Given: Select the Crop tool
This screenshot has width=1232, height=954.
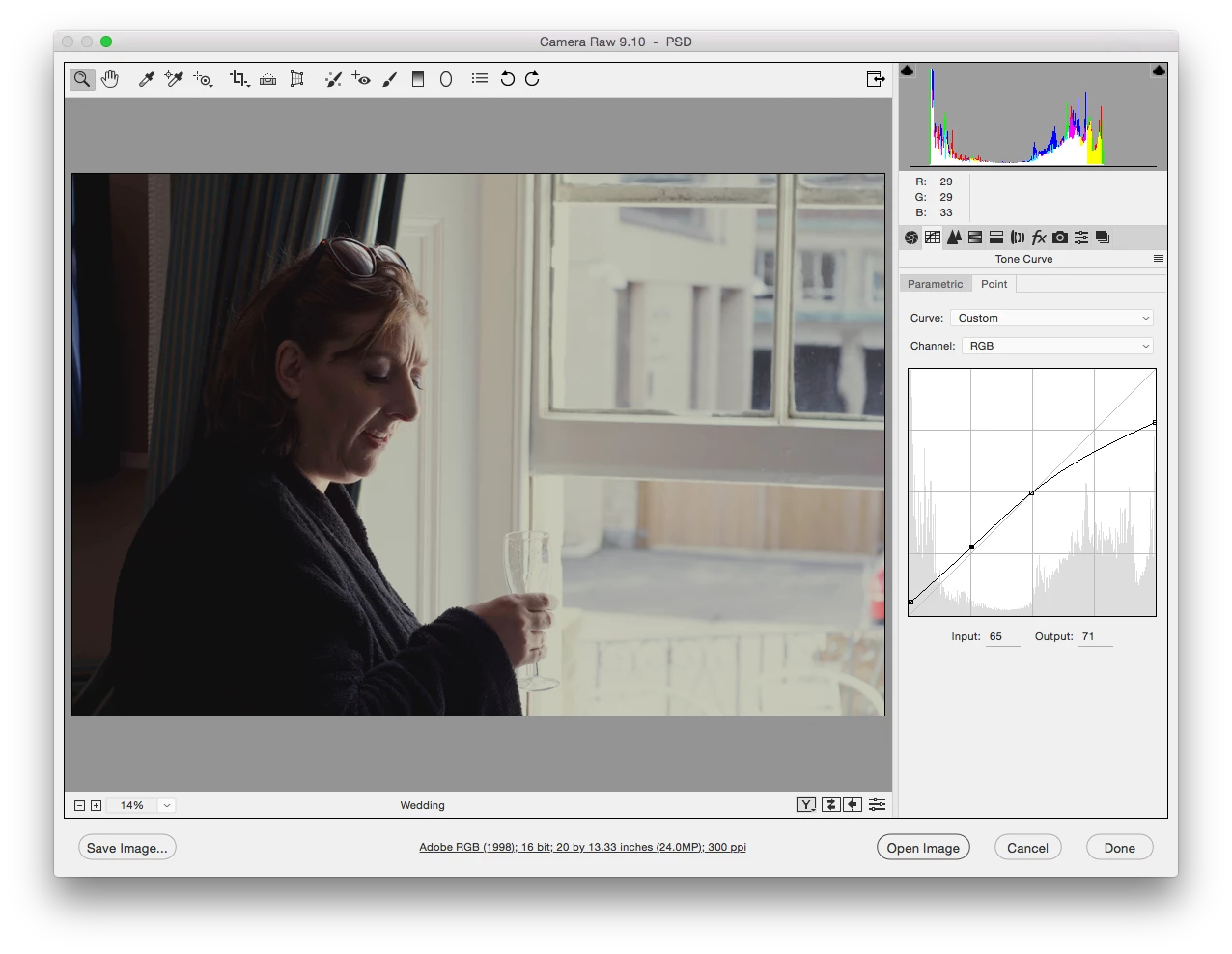Looking at the screenshot, I should click(x=239, y=79).
